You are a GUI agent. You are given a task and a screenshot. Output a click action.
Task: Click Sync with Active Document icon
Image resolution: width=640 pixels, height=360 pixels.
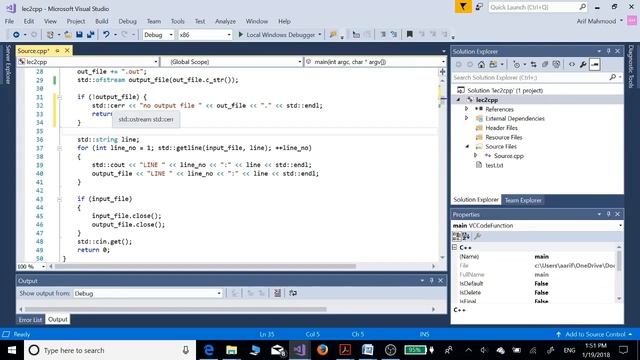point(533,64)
